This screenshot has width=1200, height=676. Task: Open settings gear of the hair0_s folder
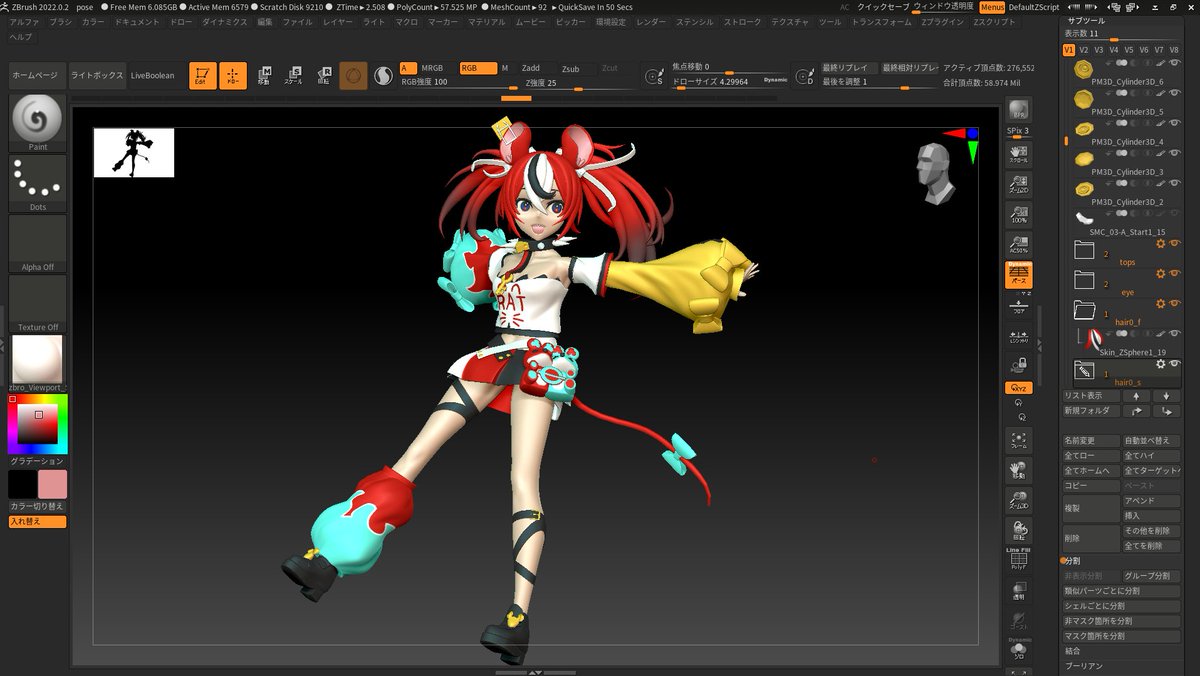[1161, 364]
